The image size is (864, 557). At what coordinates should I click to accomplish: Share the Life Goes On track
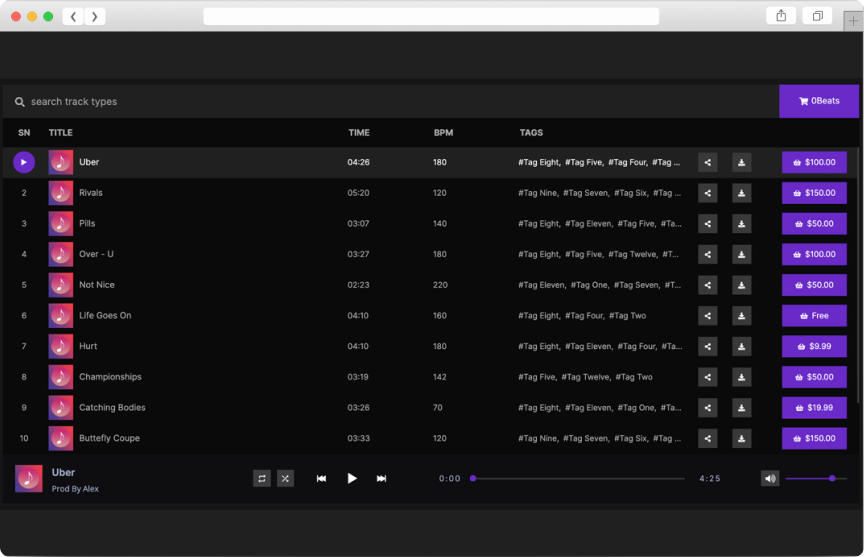tap(707, 316)
